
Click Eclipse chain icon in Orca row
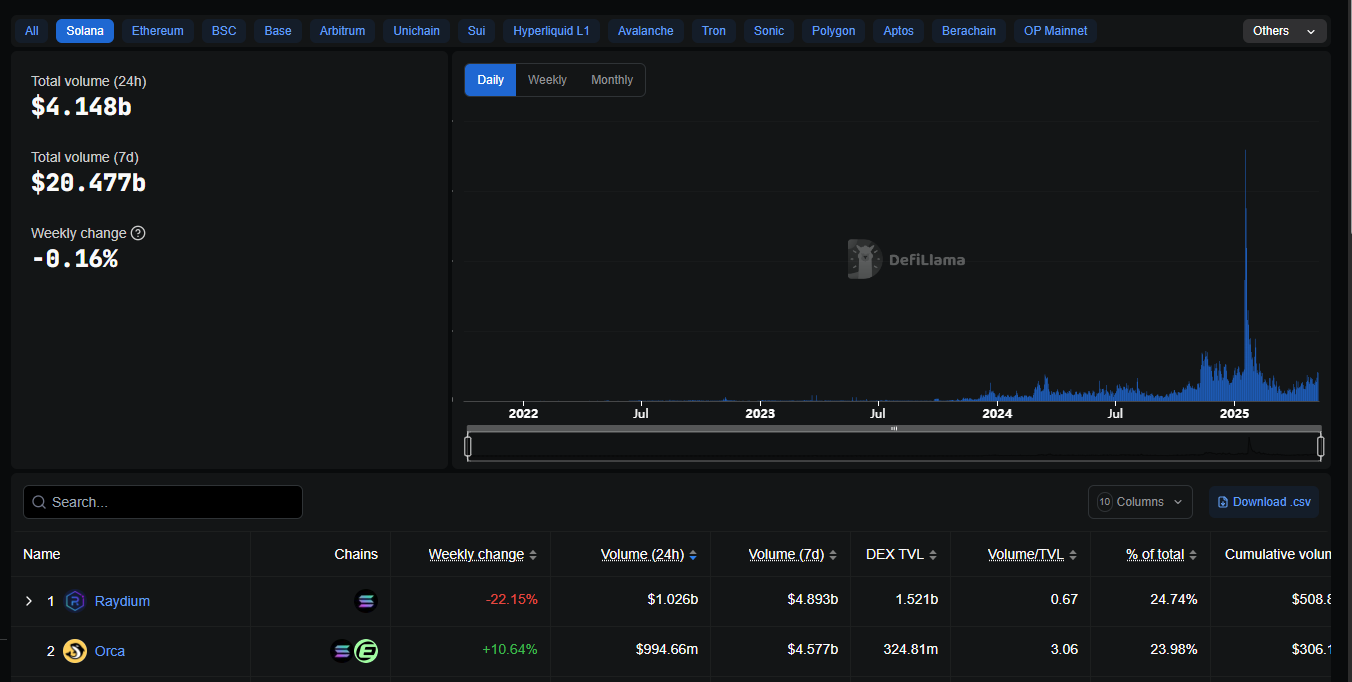[366, 651]
